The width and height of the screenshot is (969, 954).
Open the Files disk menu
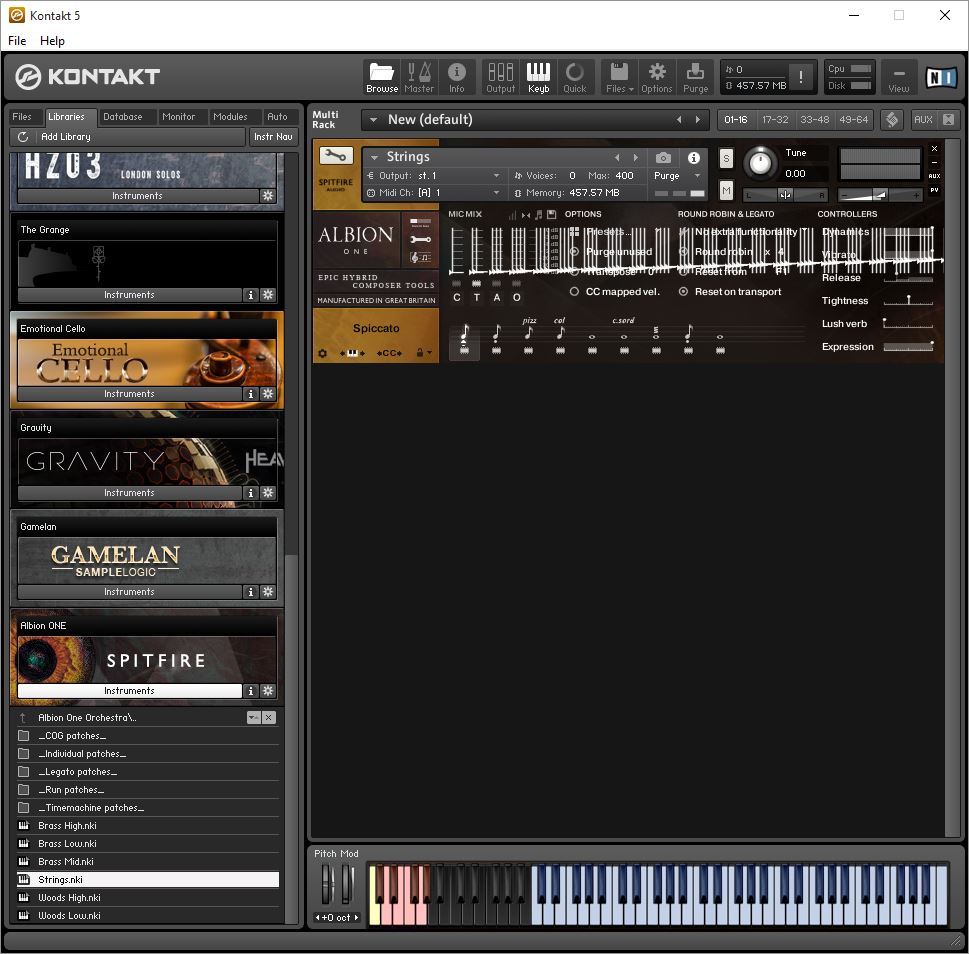[x=619, y=77]
